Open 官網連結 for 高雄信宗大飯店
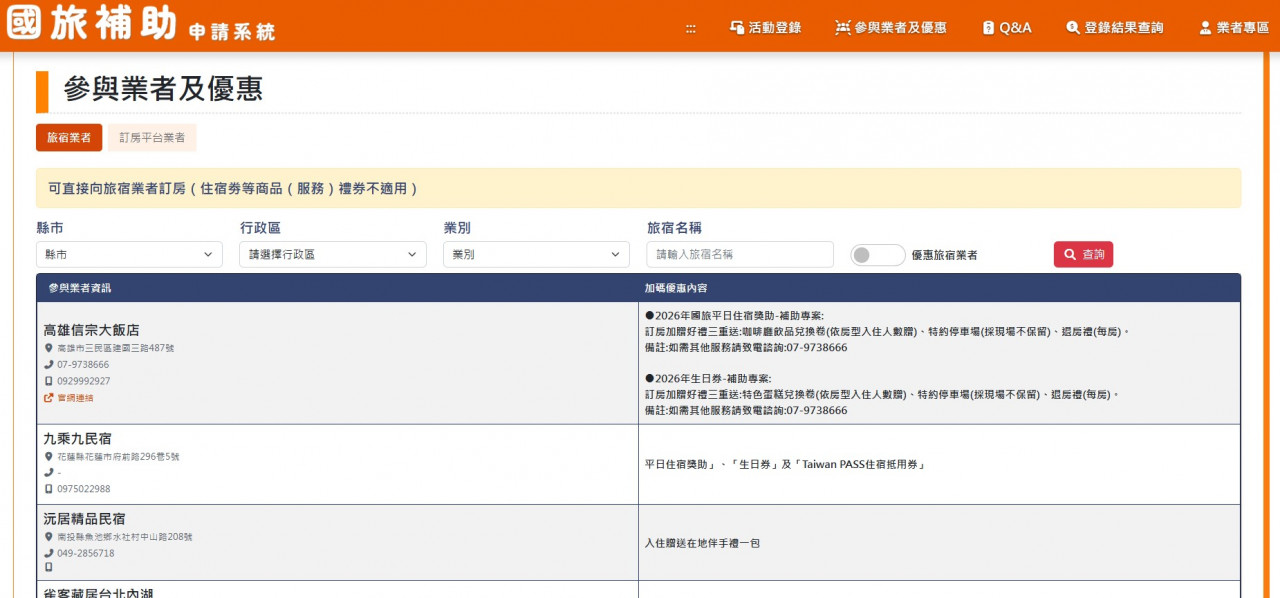 pyautogui.click(x=69, y=398)
